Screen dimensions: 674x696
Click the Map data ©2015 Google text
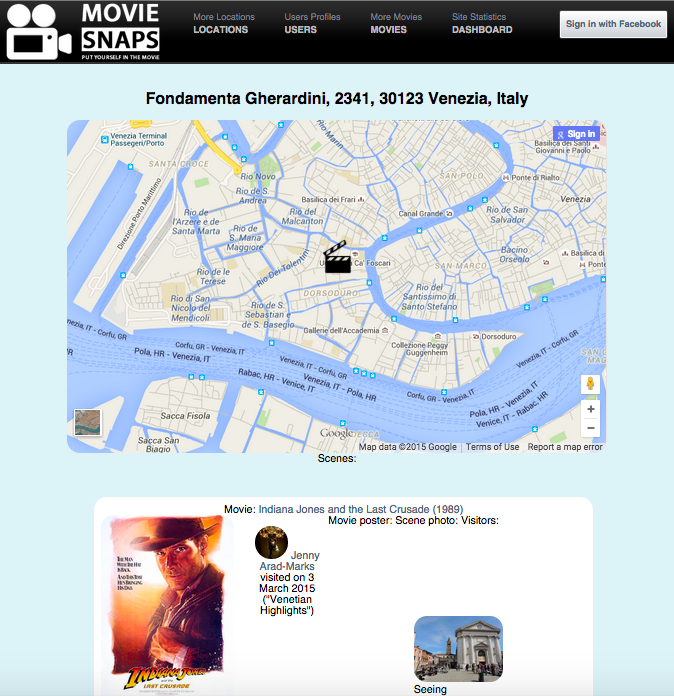(x=408, y=447)
